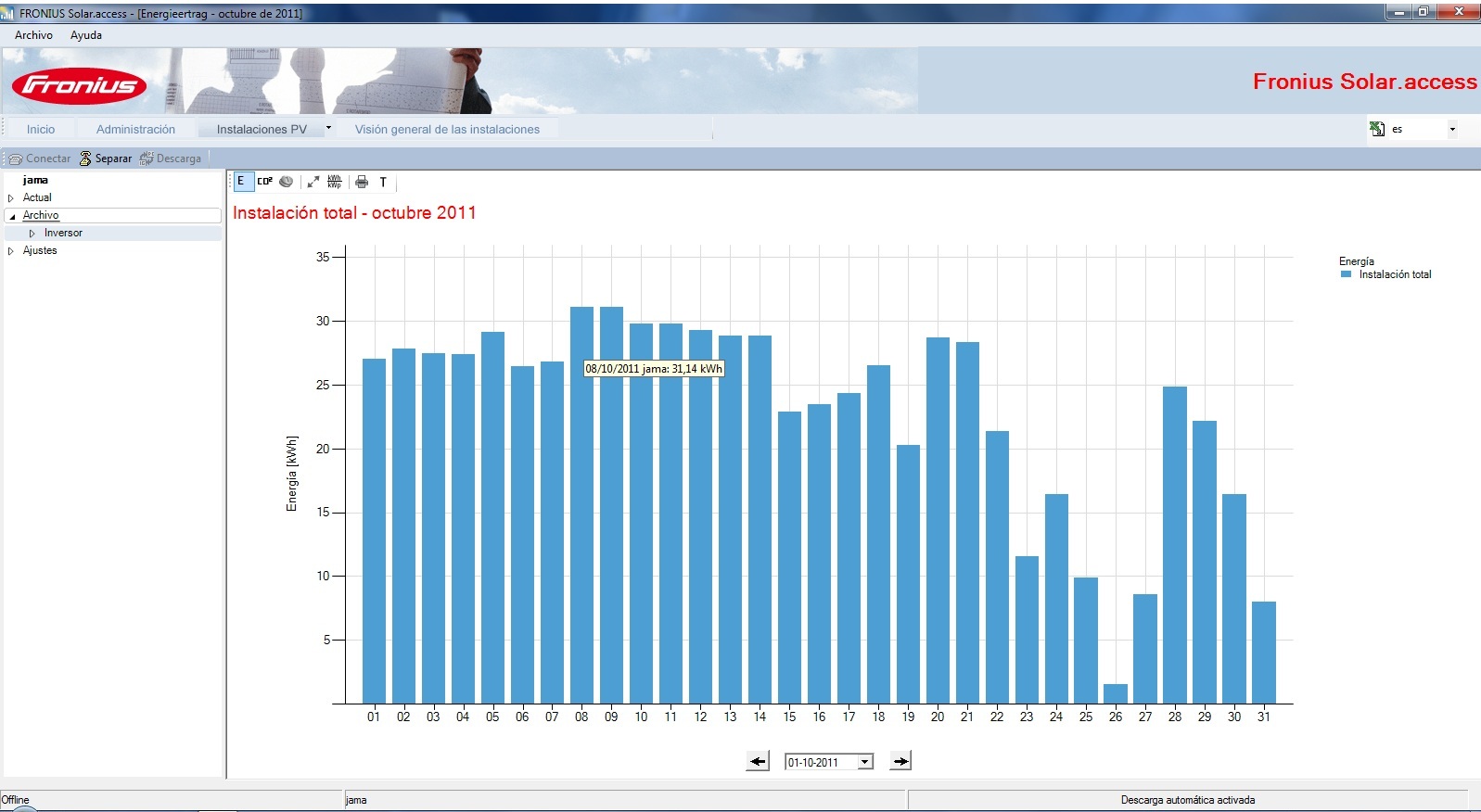Click the Excel export icon near language
Screen dimensions: 1481x812
pyautogui.click(x=1377, y=129)
